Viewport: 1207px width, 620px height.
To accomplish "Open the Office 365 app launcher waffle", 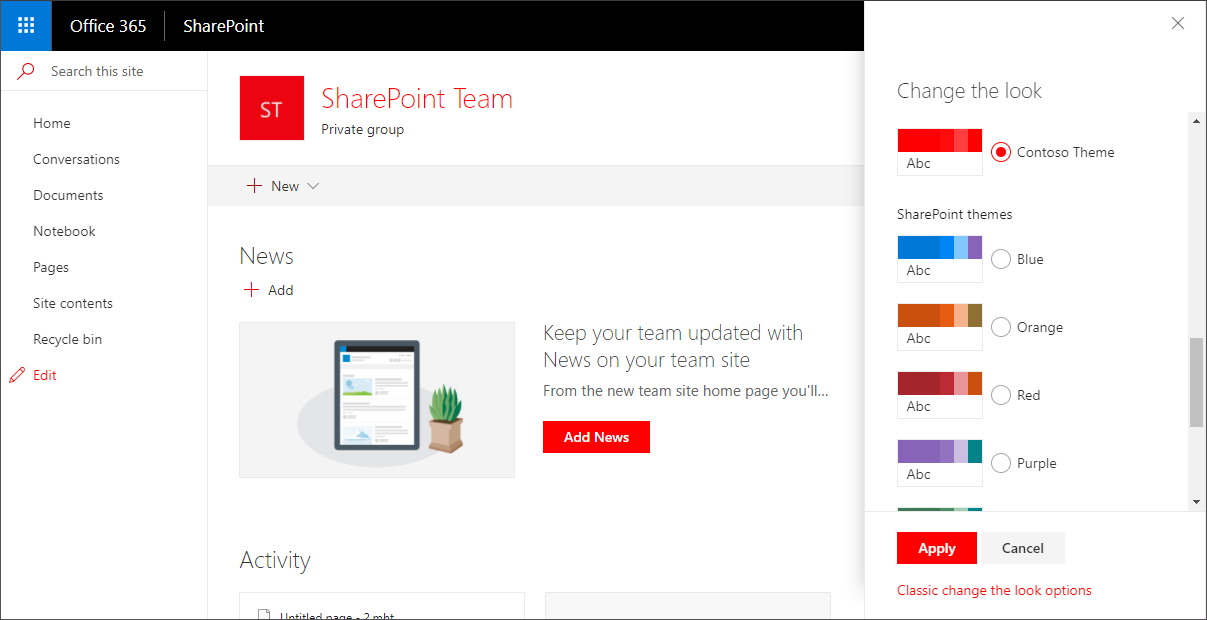I will click(x=26, y=26).
